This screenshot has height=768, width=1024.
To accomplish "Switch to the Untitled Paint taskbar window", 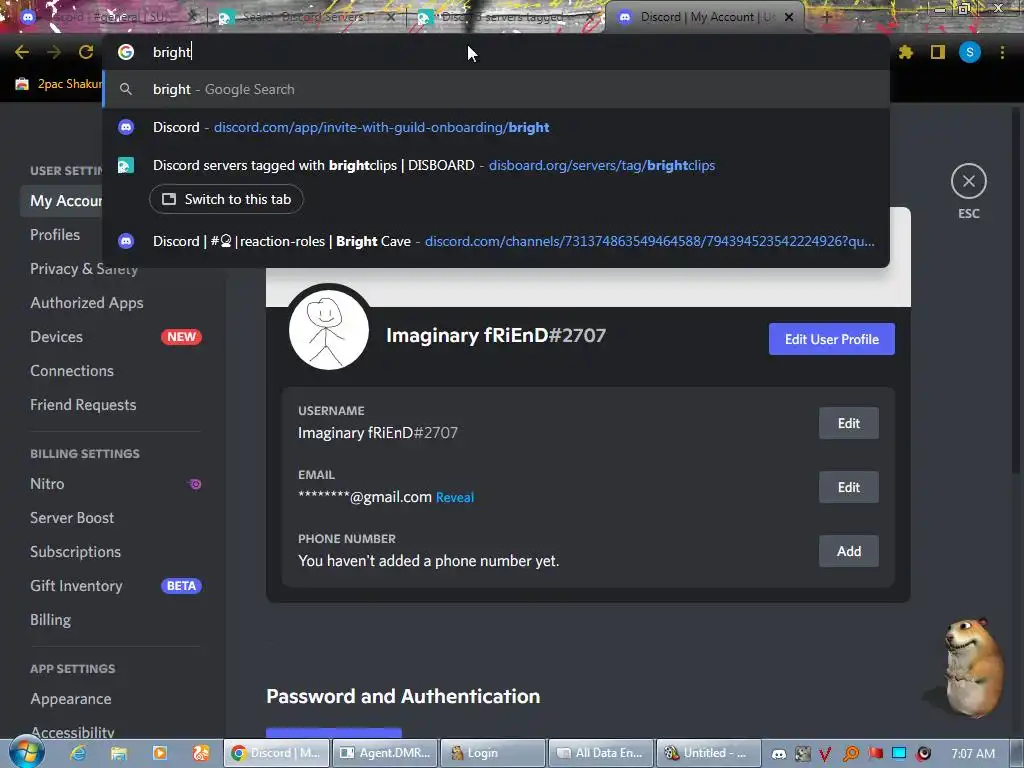I will coord(709,753).
